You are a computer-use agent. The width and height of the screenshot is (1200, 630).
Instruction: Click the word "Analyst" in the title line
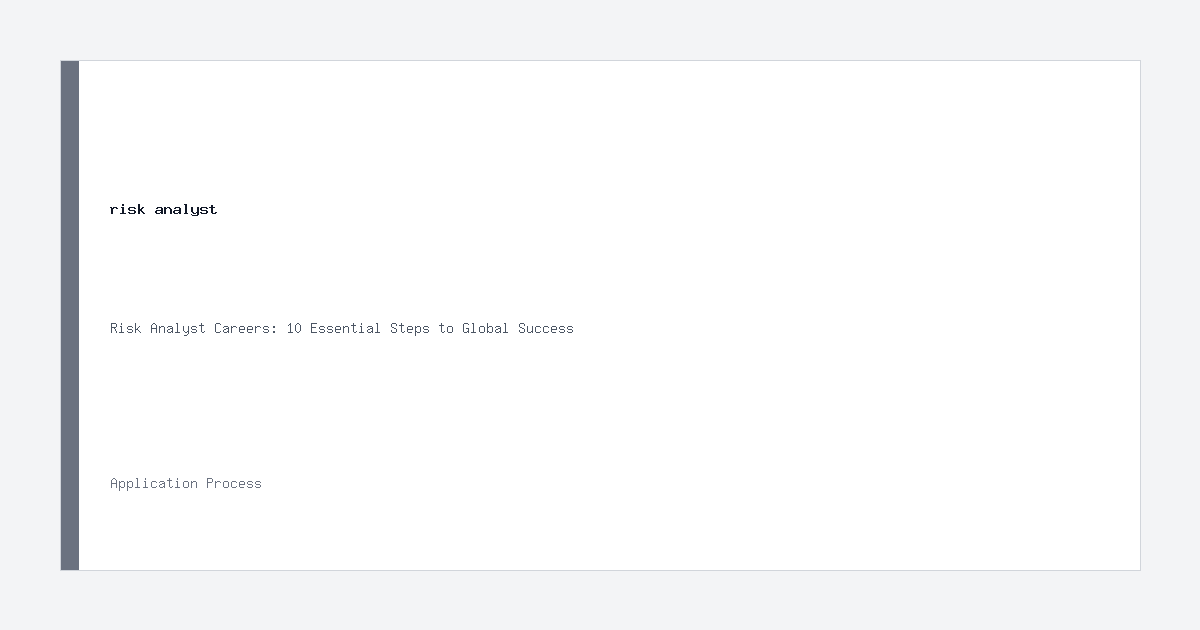178,328
